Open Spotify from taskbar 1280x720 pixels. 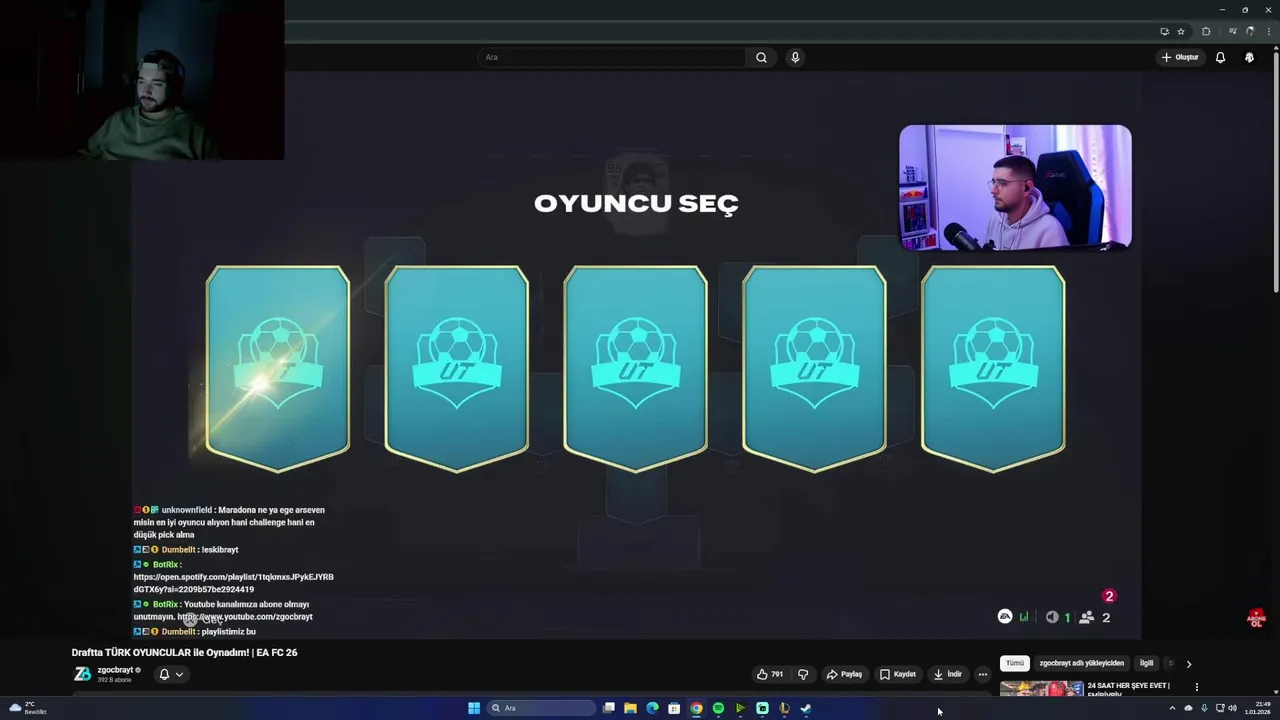coord(718,708)
